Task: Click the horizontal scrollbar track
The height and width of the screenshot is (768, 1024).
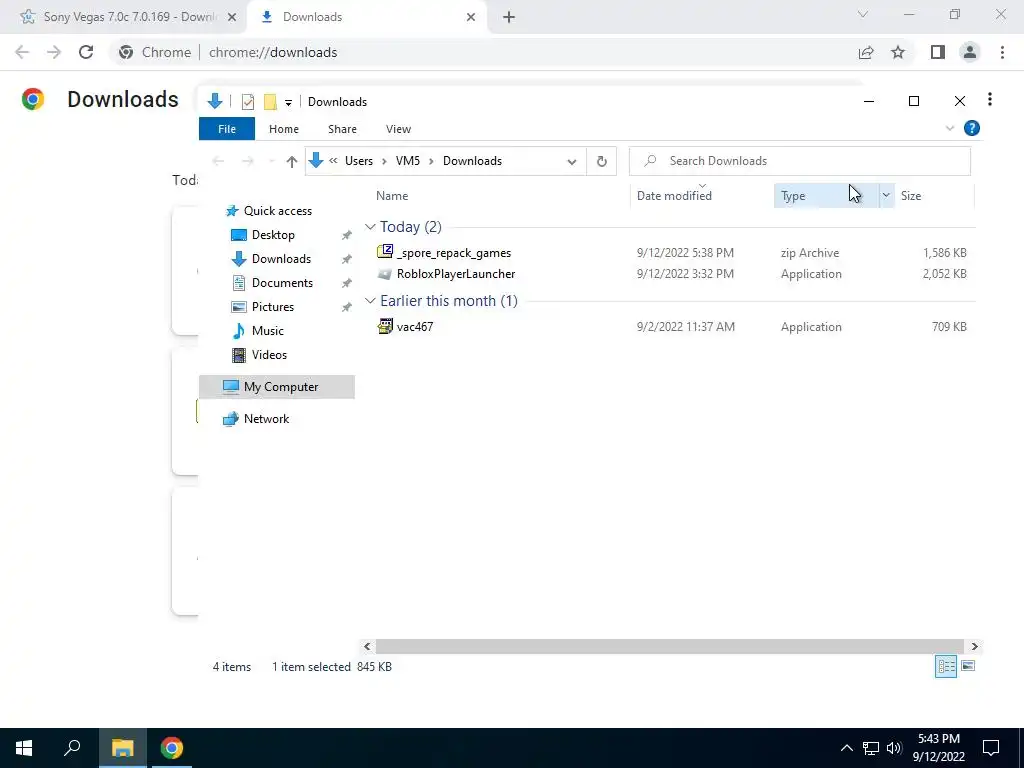Action: pyautogui.click(x=669, y=647)
